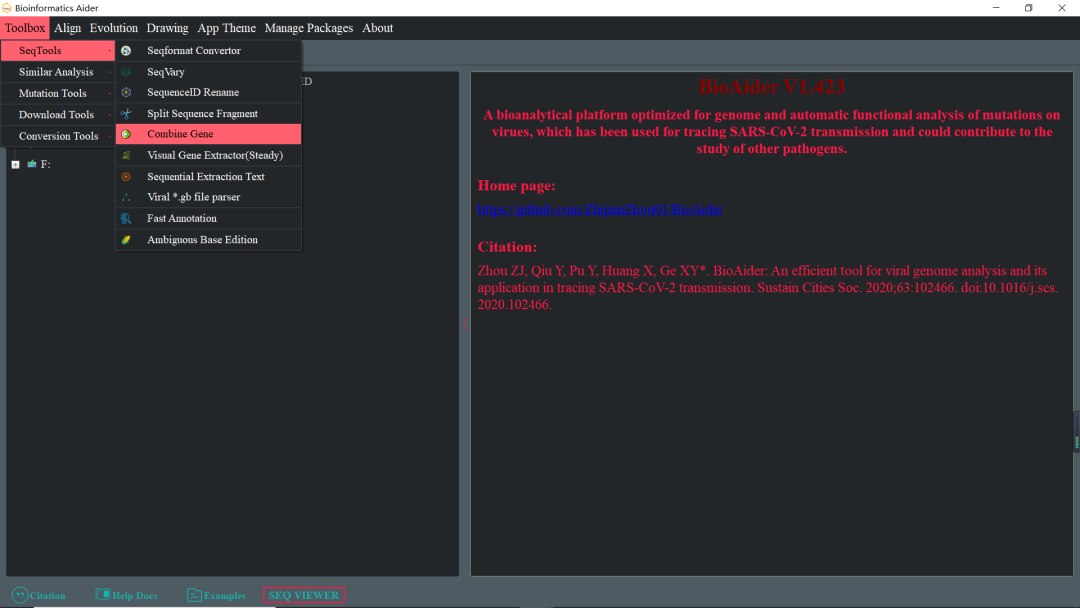Click the BioAider V1.423 title text
The image size is (1080, 608).
coord(771,87)
